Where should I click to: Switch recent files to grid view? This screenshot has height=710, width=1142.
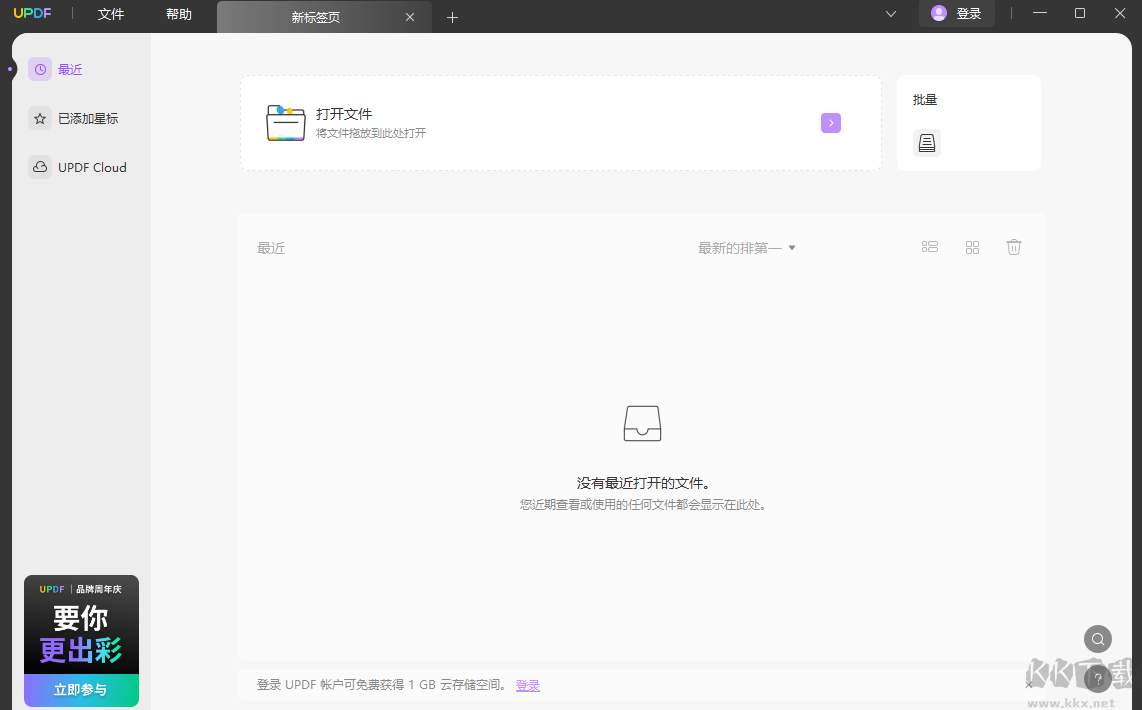pos(972,246)
